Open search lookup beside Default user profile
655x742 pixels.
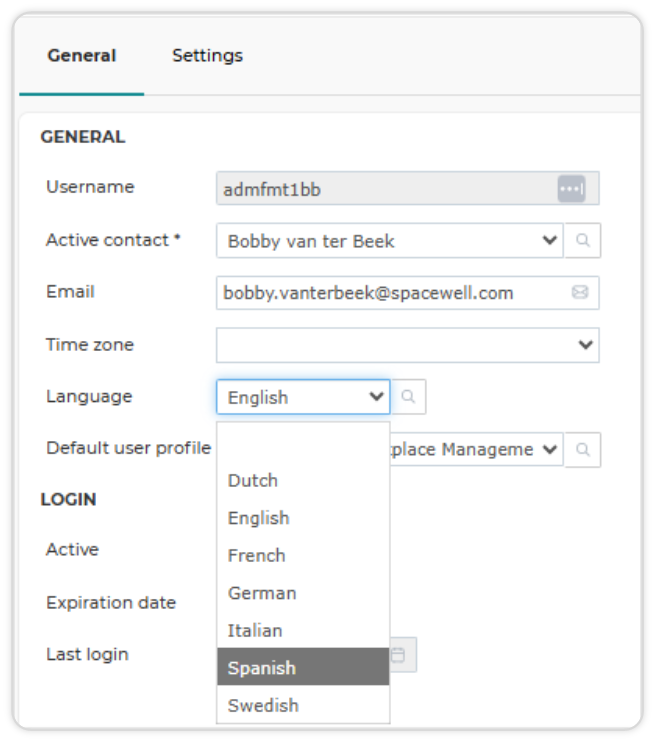583,450
